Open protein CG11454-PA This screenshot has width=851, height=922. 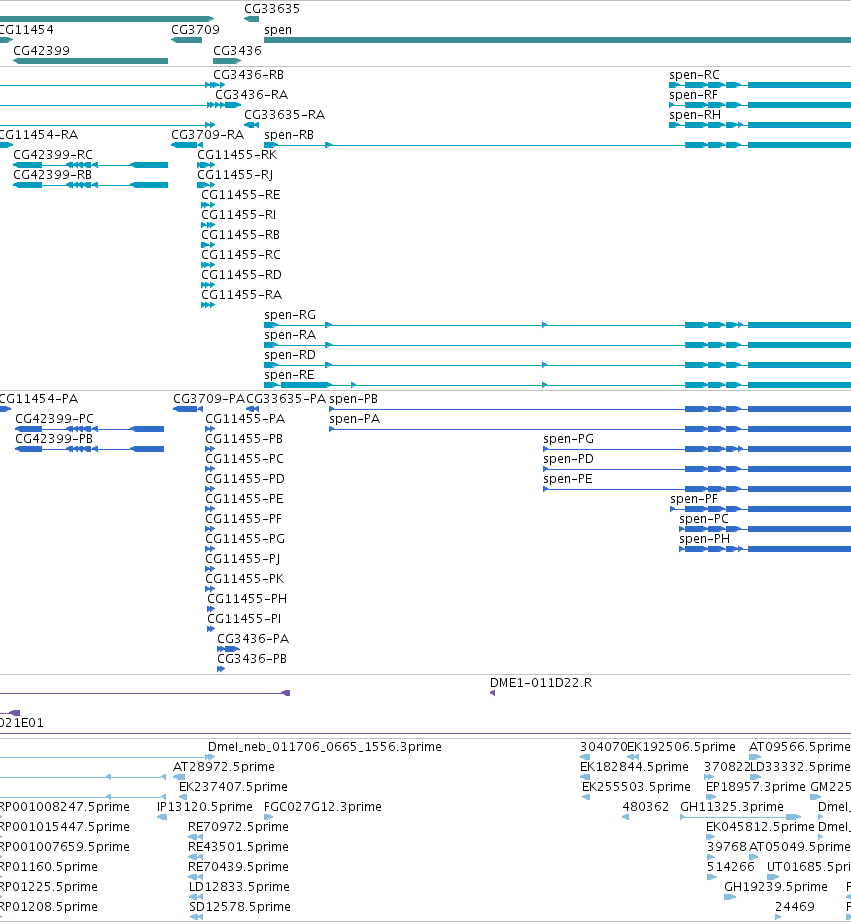[x=39, y=399]
